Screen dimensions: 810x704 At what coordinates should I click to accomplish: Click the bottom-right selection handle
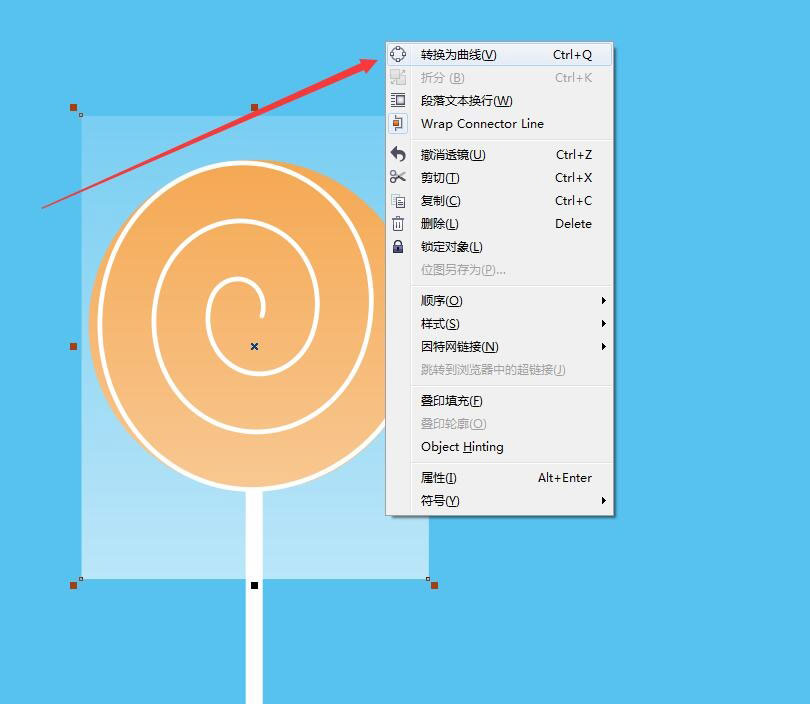[x=434, y=585]
